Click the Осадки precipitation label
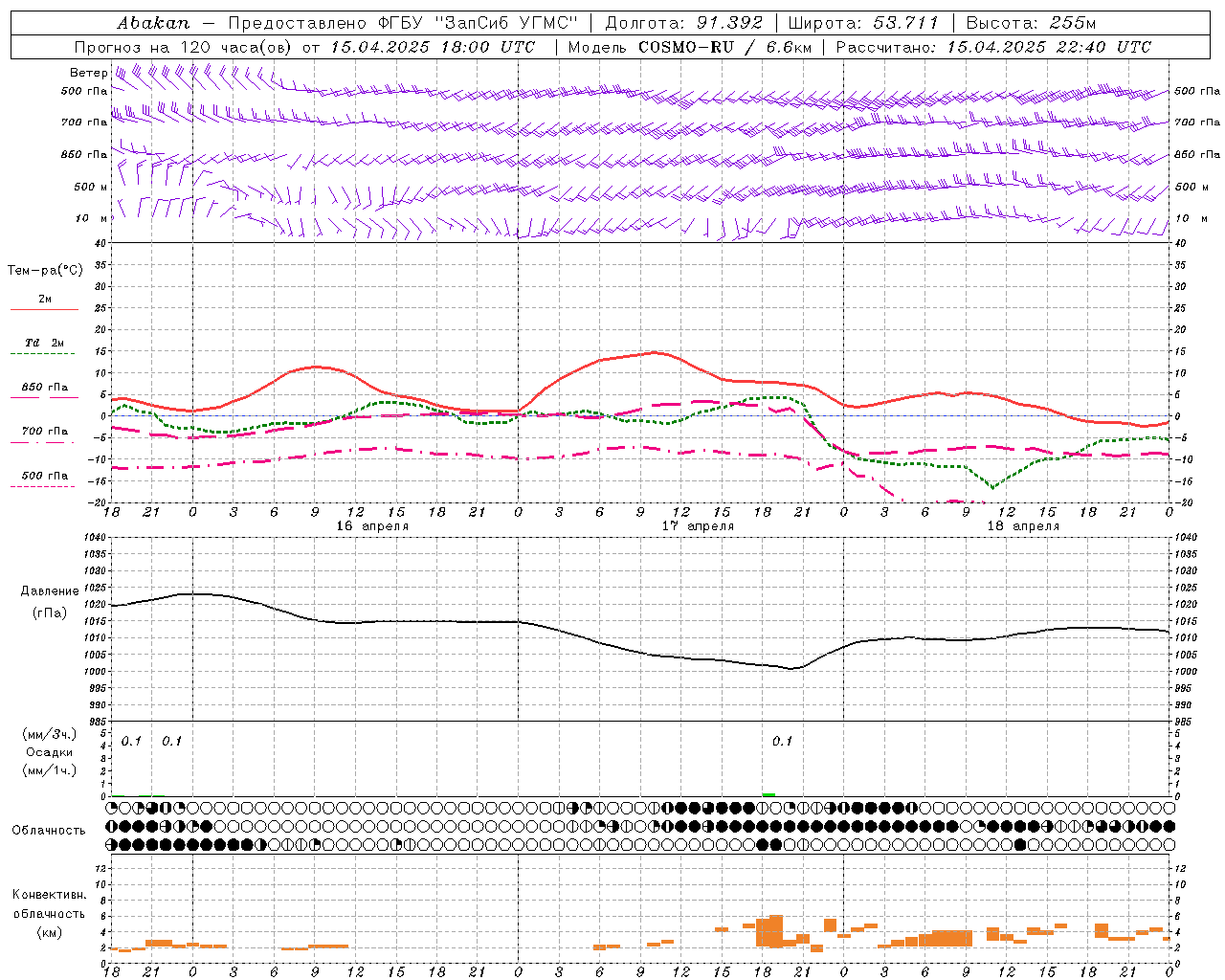This screenshot has height=980, width=1225. (49, 752)
